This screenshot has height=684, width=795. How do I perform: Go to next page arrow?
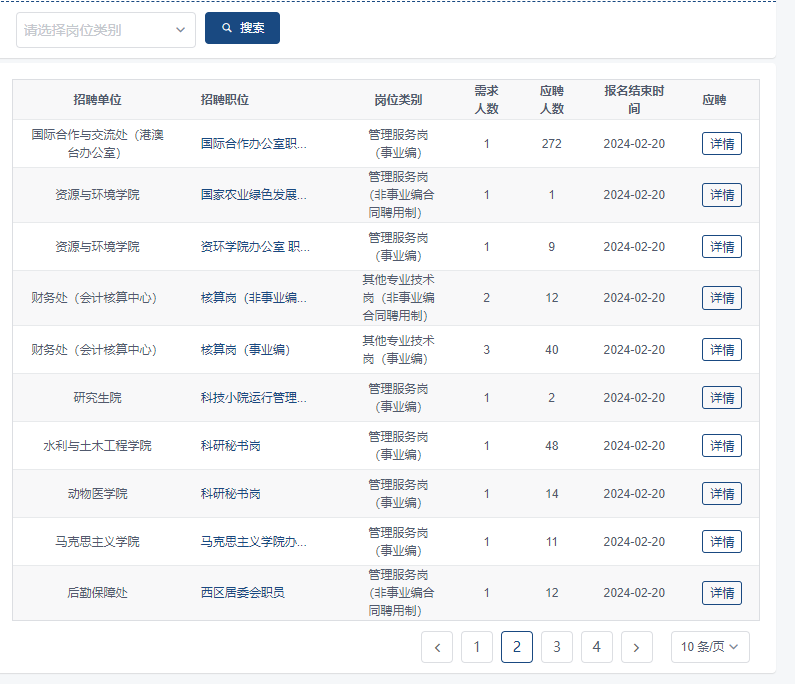pos(636,647)
